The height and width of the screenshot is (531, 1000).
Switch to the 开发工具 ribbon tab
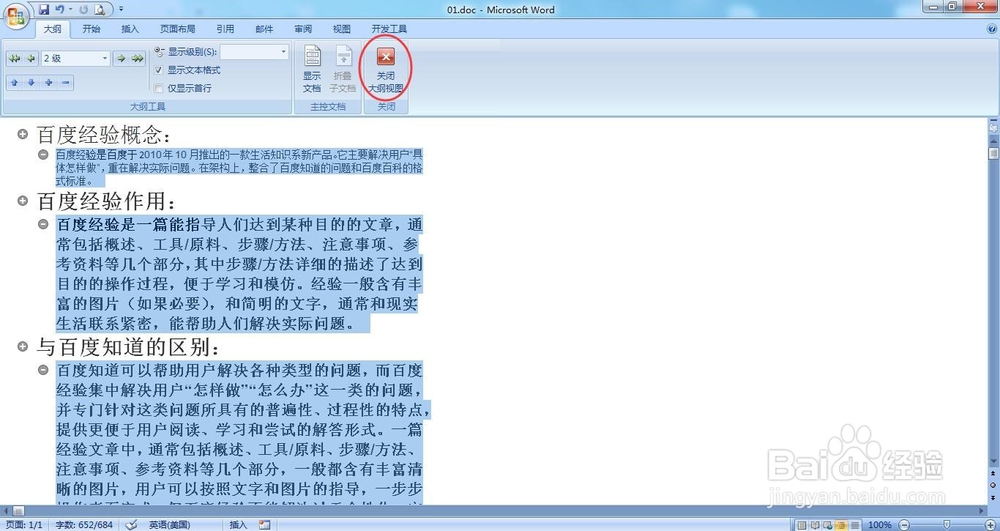(x=389, y=29)
